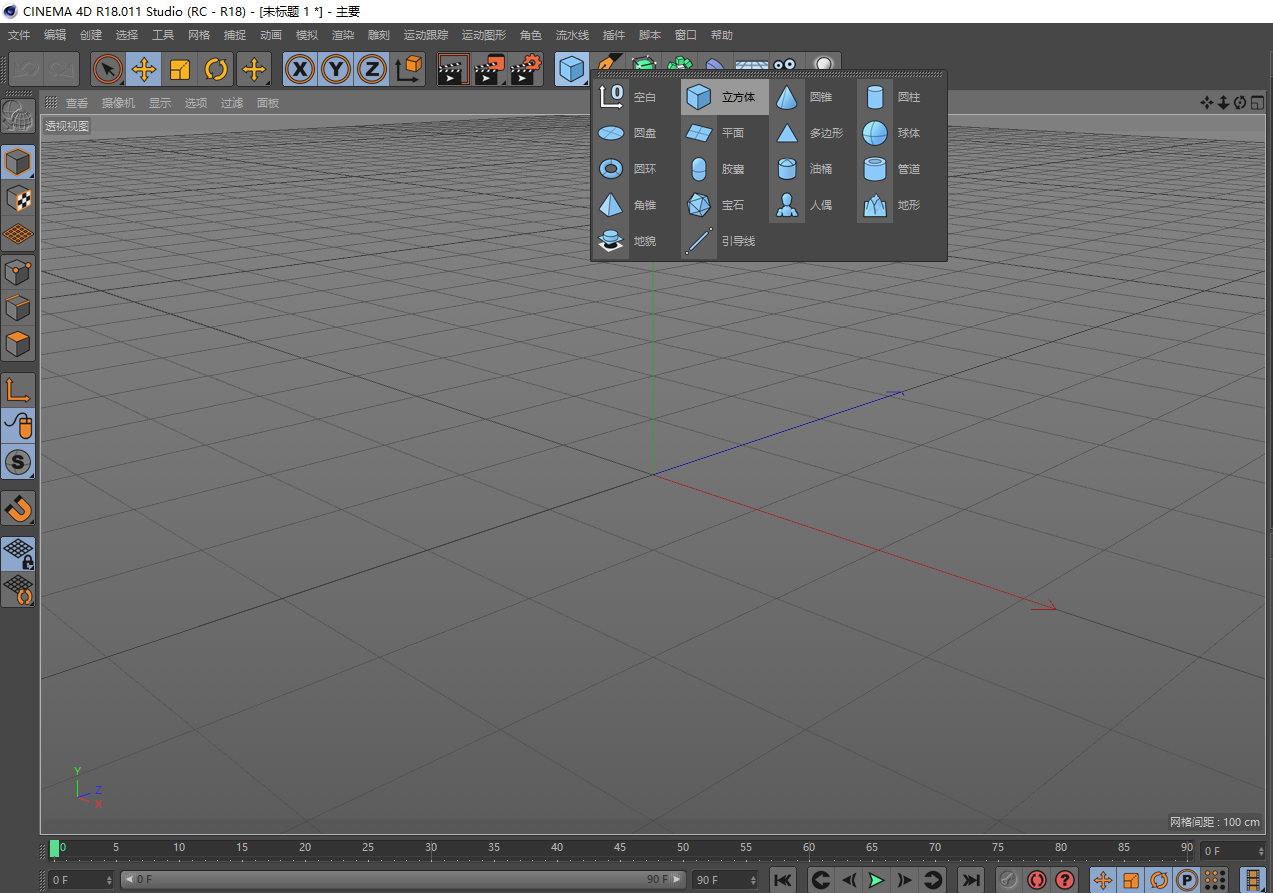Click the 透视视图 viewport label
The image size is (1273, 893).
click(x=67, y=126)
